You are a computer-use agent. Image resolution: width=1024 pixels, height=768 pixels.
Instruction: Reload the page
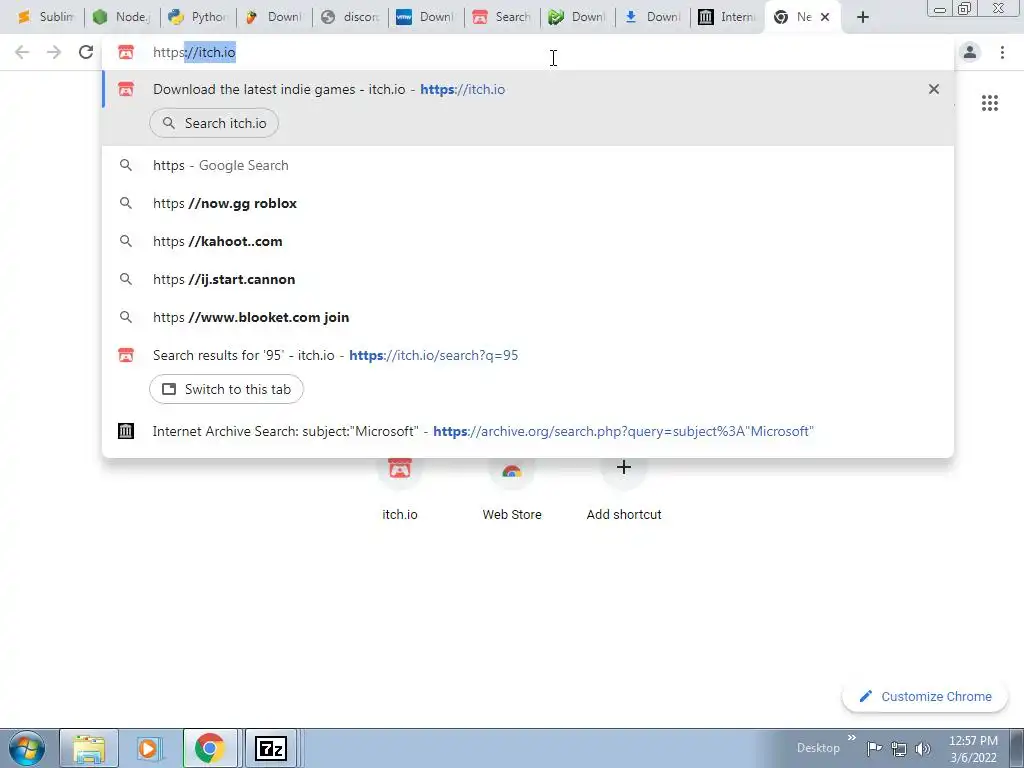click(86, 52)
